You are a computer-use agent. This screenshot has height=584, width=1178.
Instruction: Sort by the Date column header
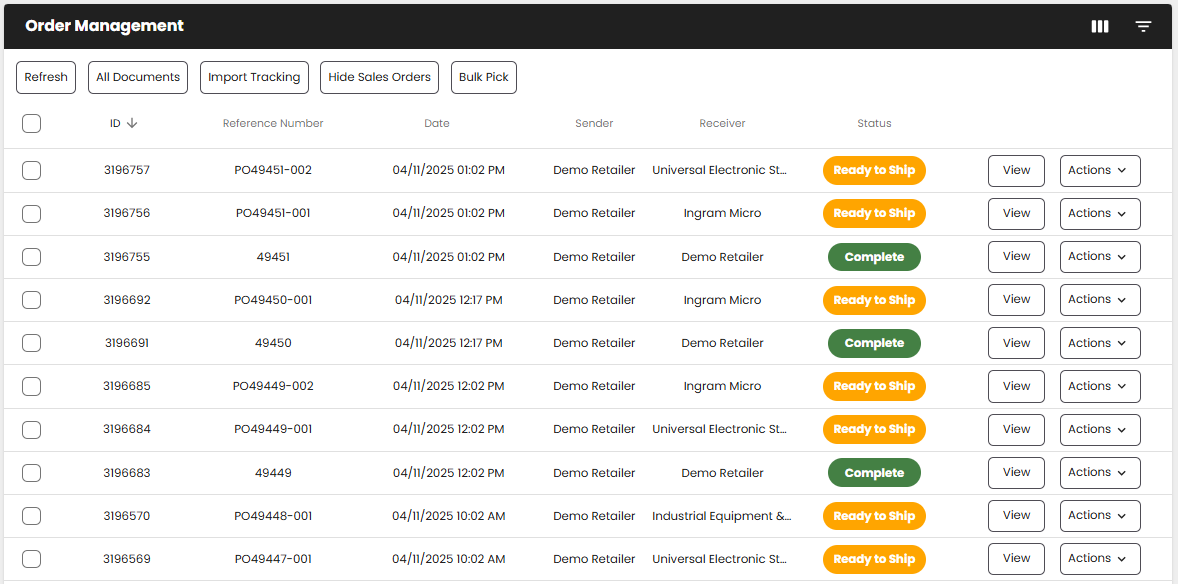point(437,123)
